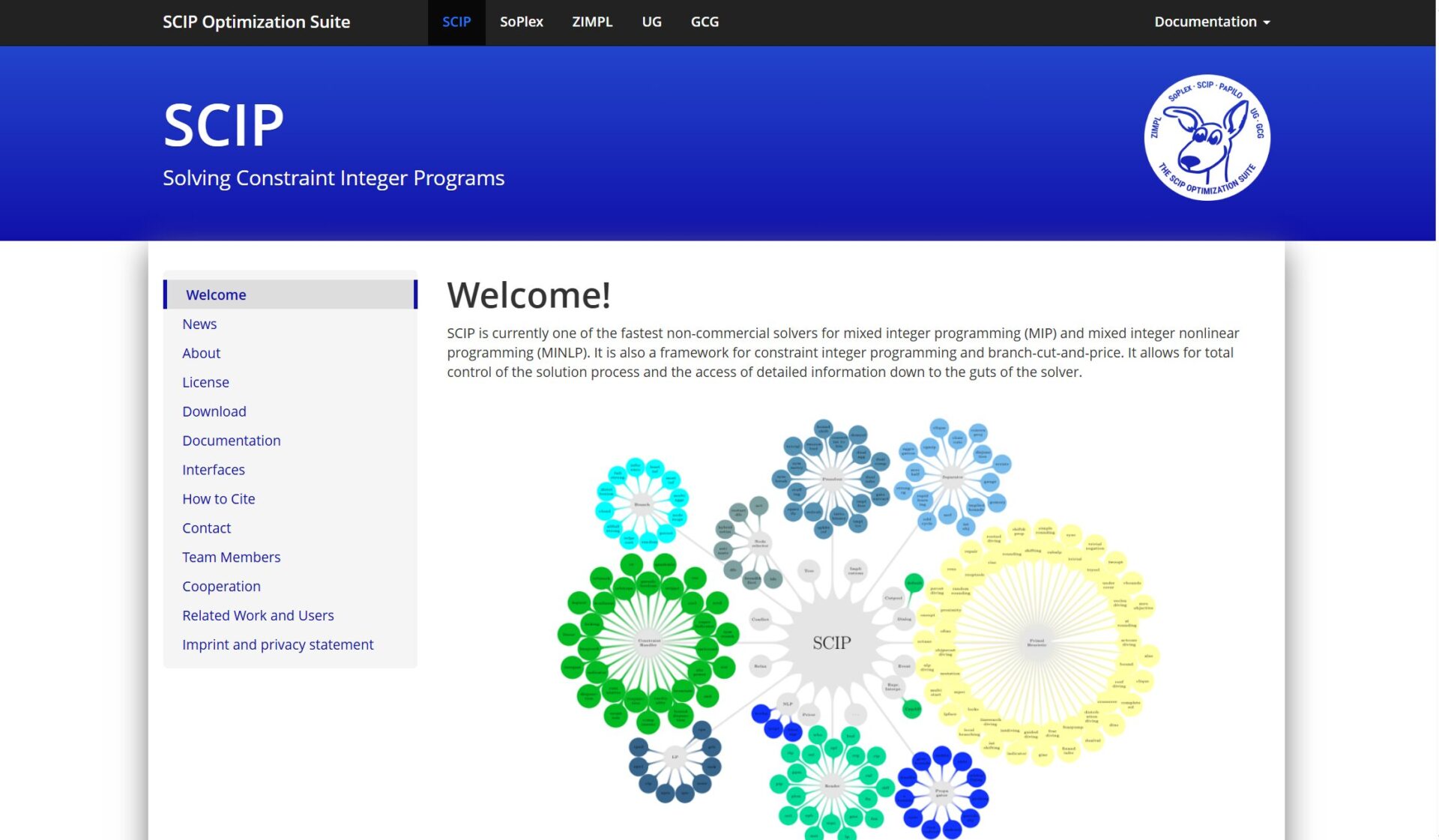Select the Welcome sidebar item
The image size is (1439, 840).
(216, 294)
